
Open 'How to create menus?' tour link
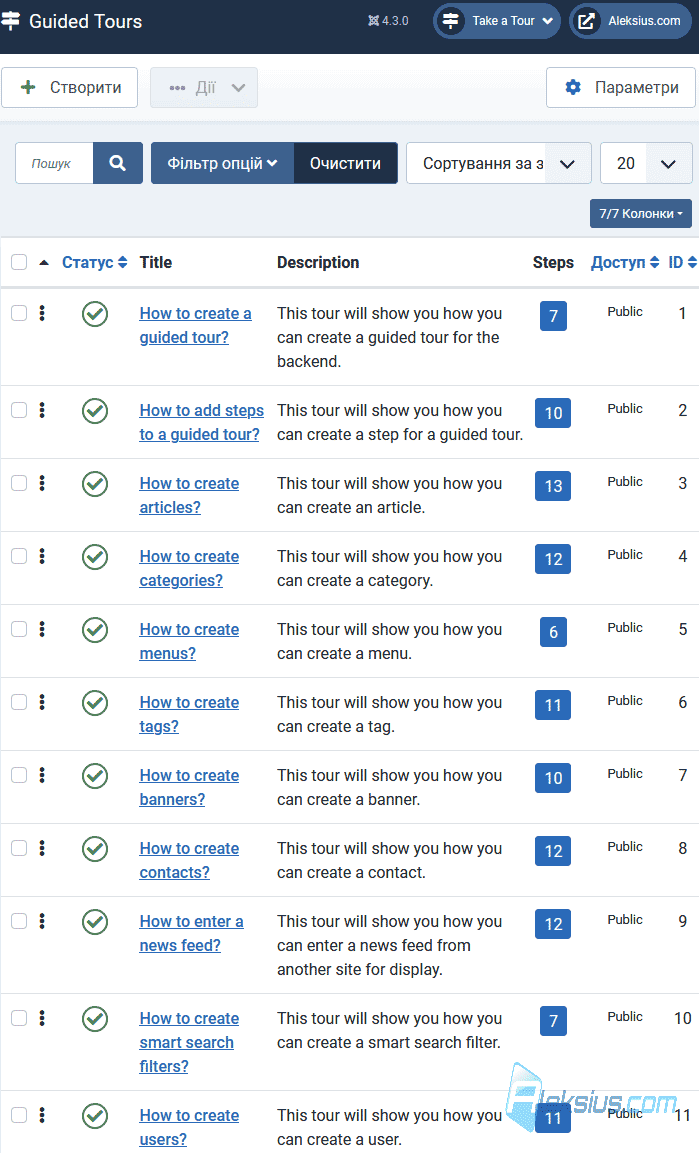point(189,641)
